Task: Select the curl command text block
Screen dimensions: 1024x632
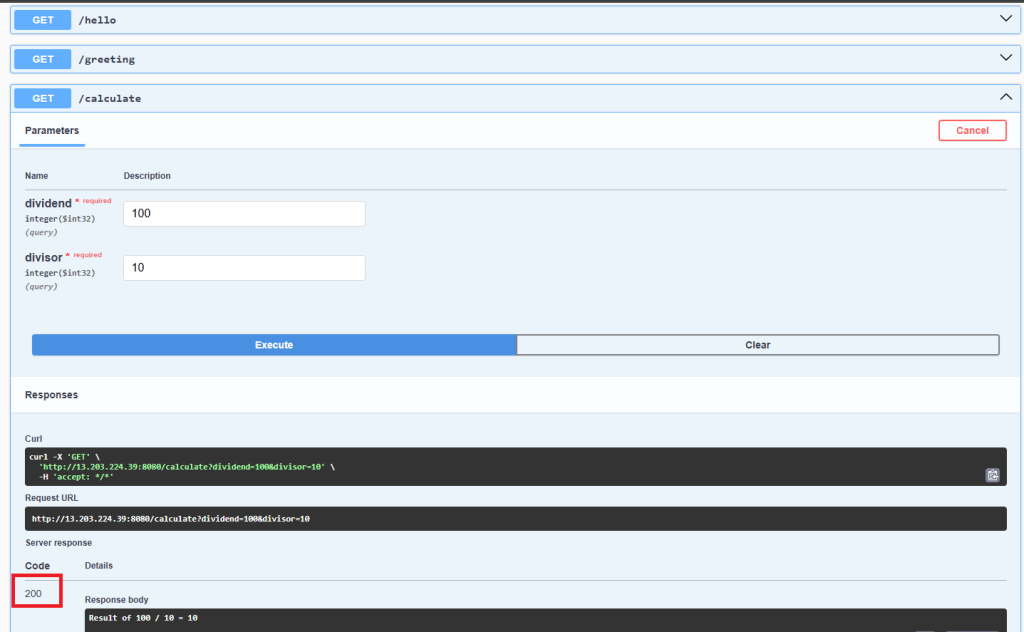Action: [516, 467]
